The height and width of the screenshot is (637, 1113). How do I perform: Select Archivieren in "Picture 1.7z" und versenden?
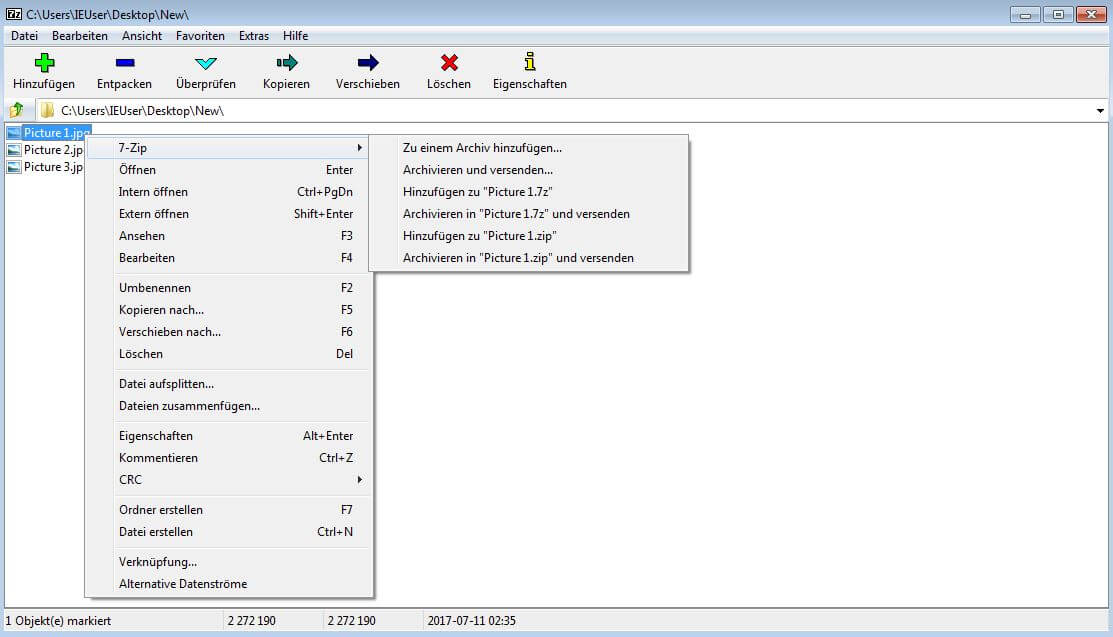coord(529,214)
